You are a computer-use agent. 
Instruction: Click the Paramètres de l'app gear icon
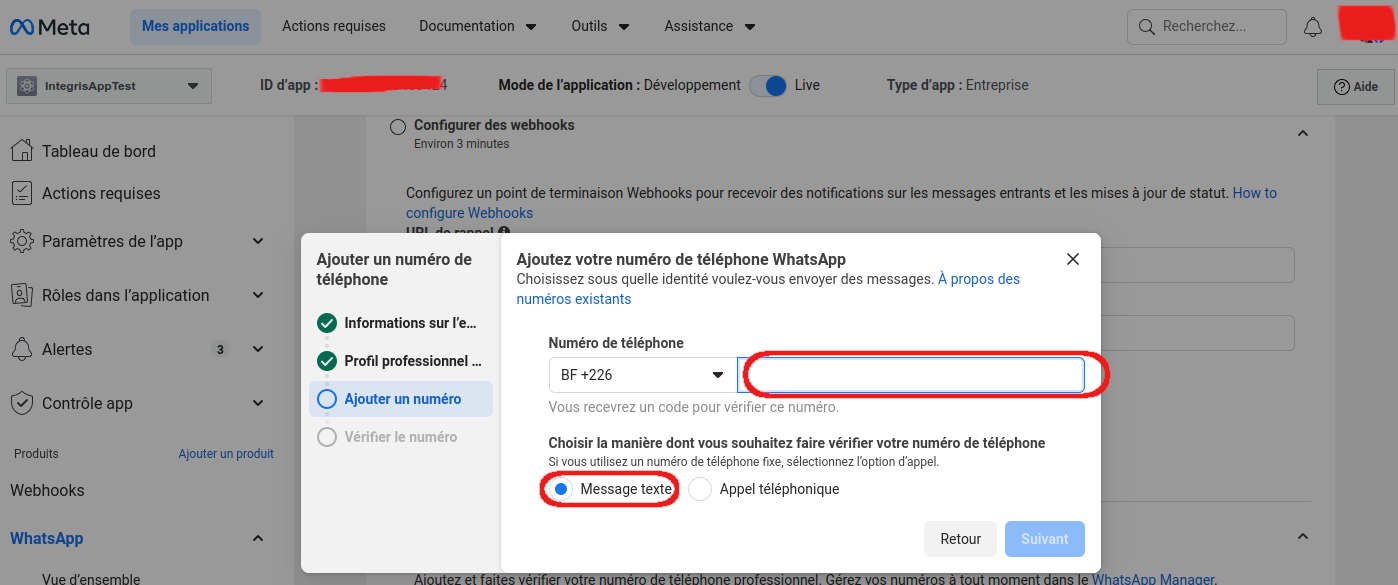[22, 241]
